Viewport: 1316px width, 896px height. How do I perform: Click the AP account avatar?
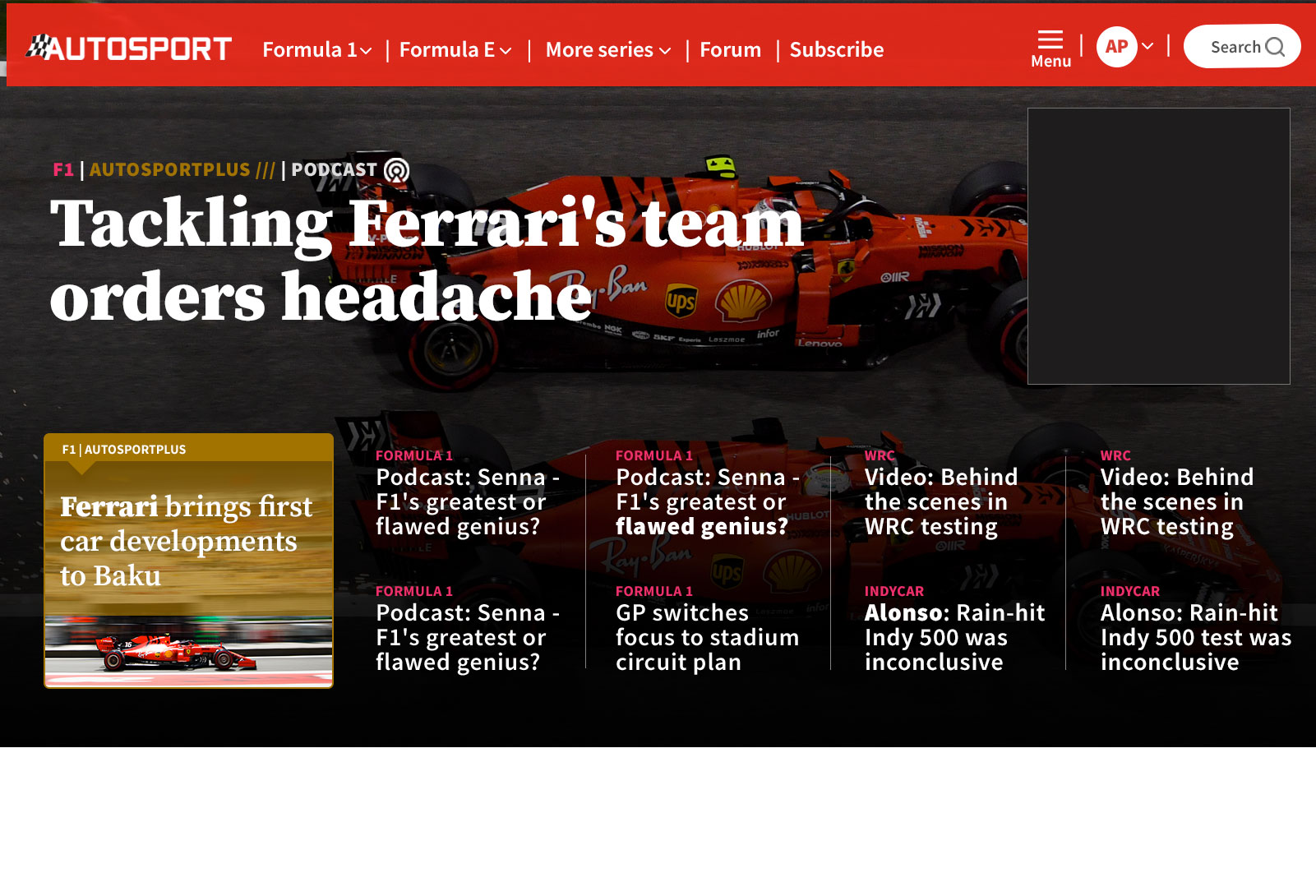tap(1116, 47)
